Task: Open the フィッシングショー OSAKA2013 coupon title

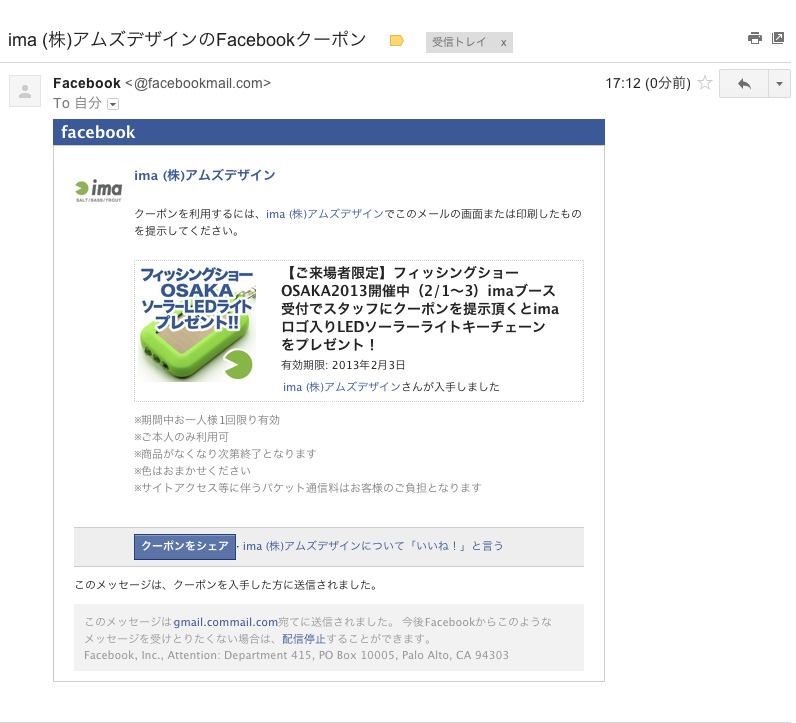Action: click(420, 308)
